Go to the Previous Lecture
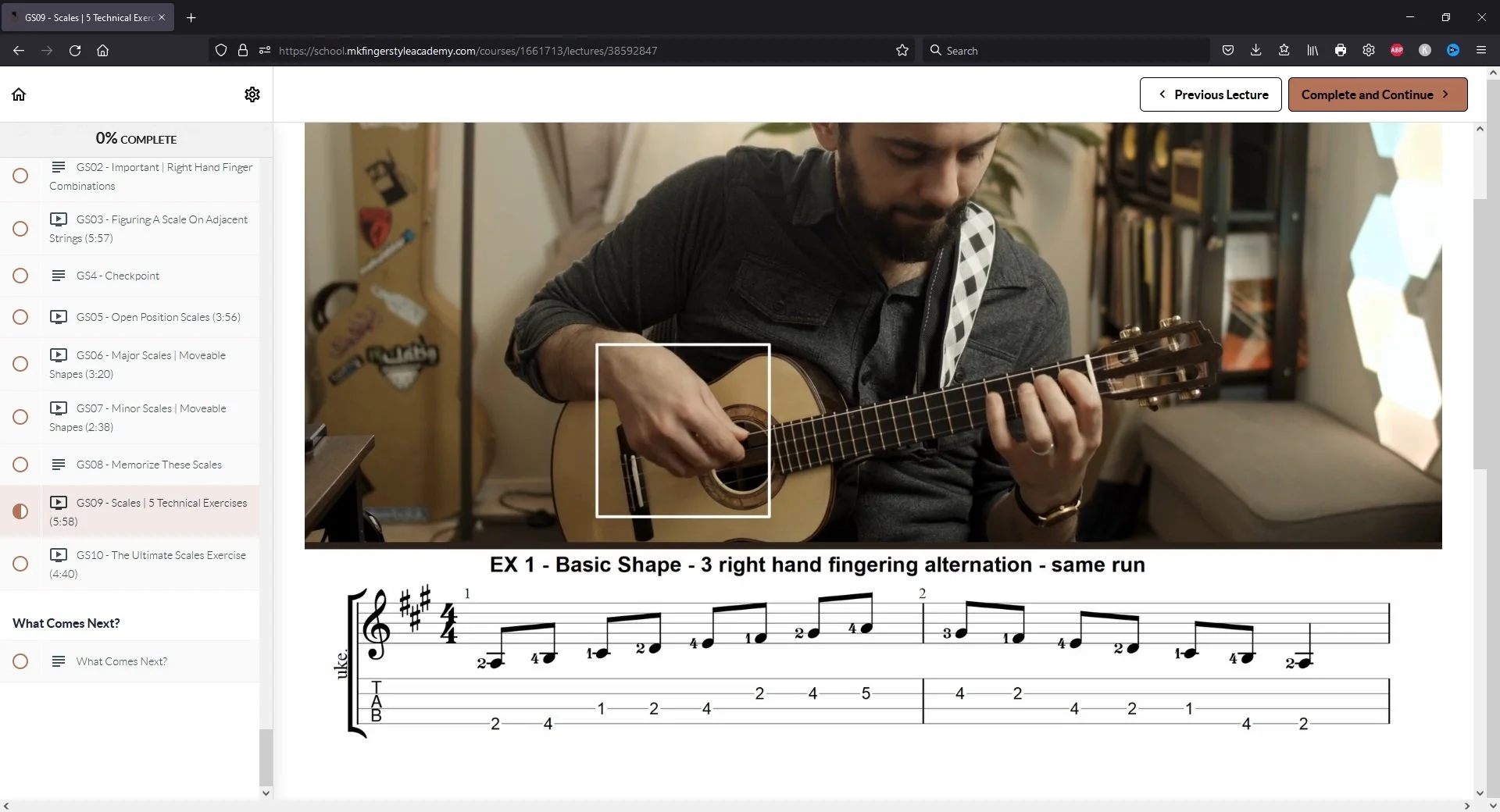This screenshot has width=1500, height=812. pyautogui.click(x=1210, y=94)
